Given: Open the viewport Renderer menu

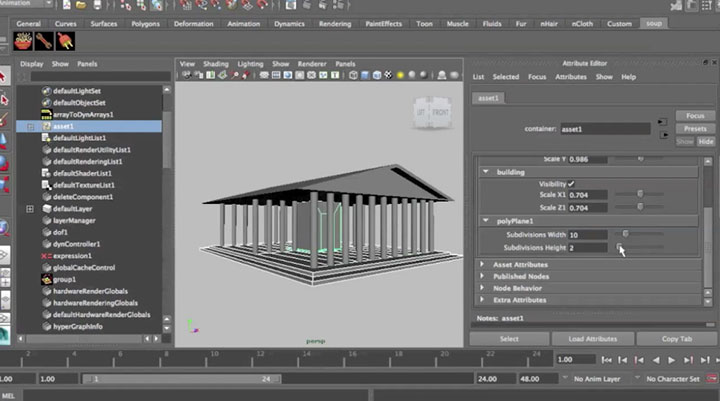Looking at the screenshot, I should pyautogui.click(x=312, y=64).
